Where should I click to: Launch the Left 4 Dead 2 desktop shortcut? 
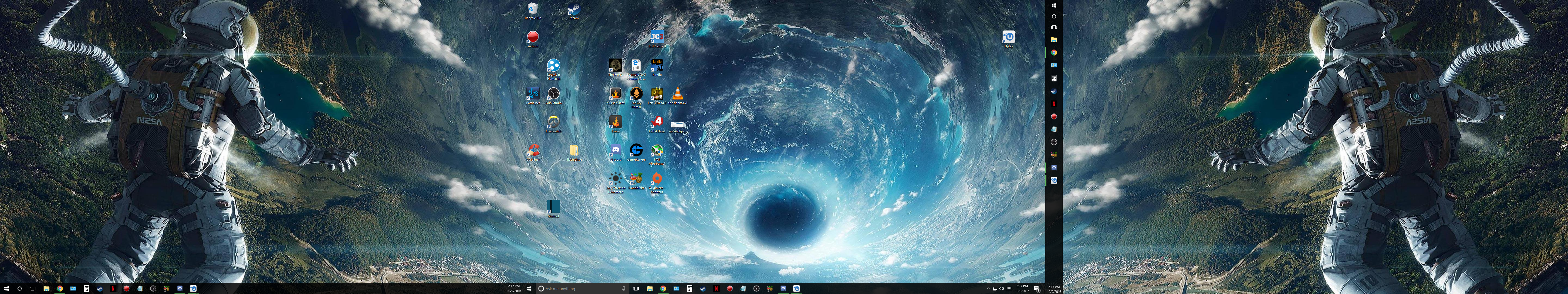[x=657, y=96]
